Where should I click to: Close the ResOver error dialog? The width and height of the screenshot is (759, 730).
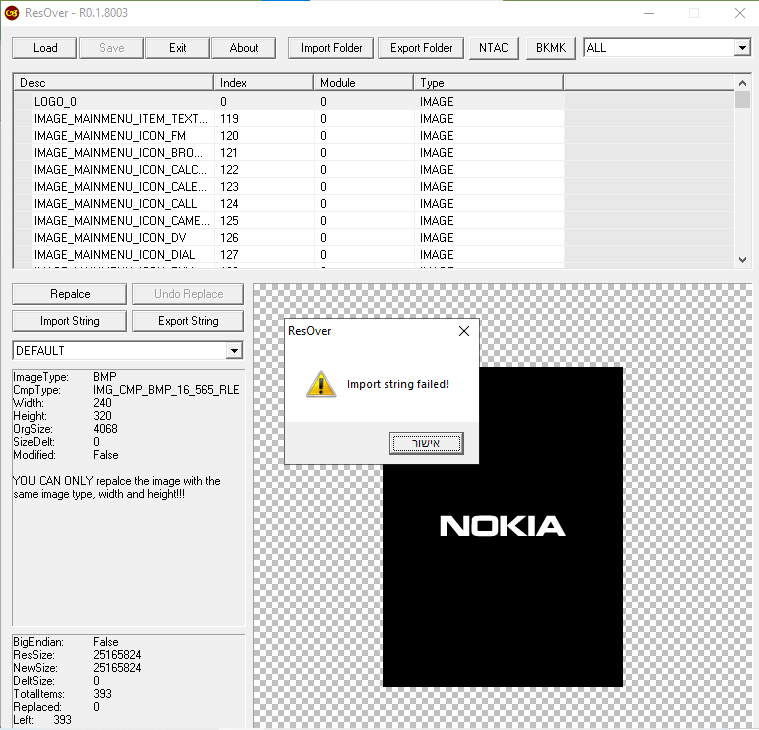tap(464, 331)
